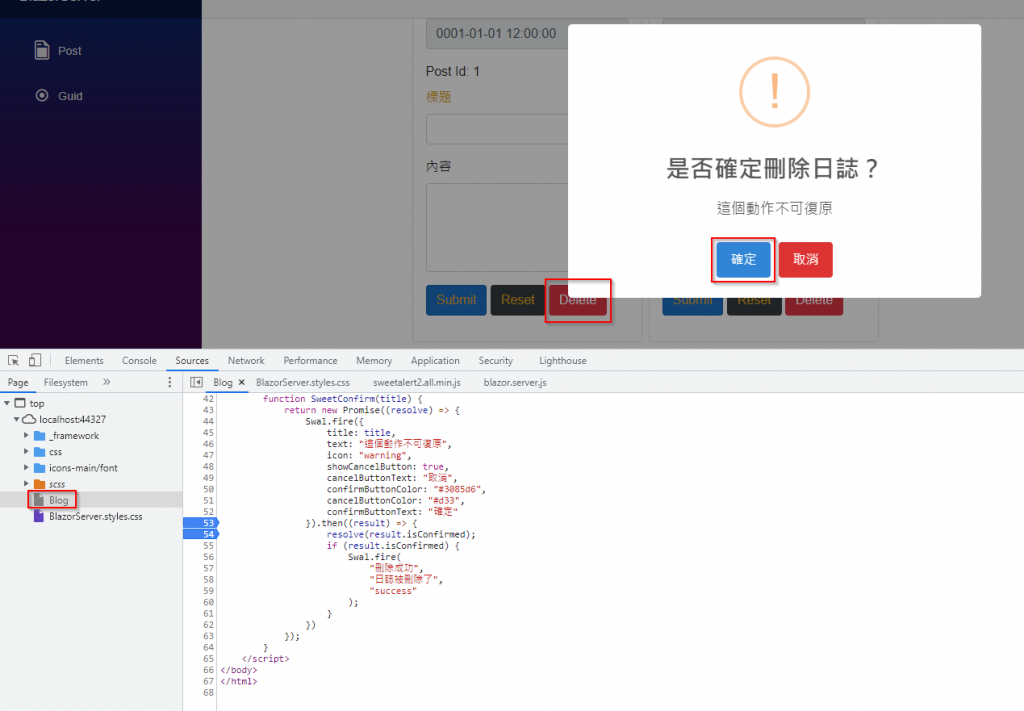Open the three-dot menu in Sources navigator

pos(170,382)
